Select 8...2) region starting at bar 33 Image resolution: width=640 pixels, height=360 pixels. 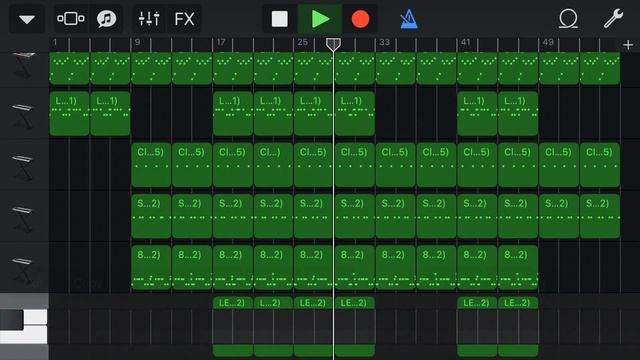[396, 268]
